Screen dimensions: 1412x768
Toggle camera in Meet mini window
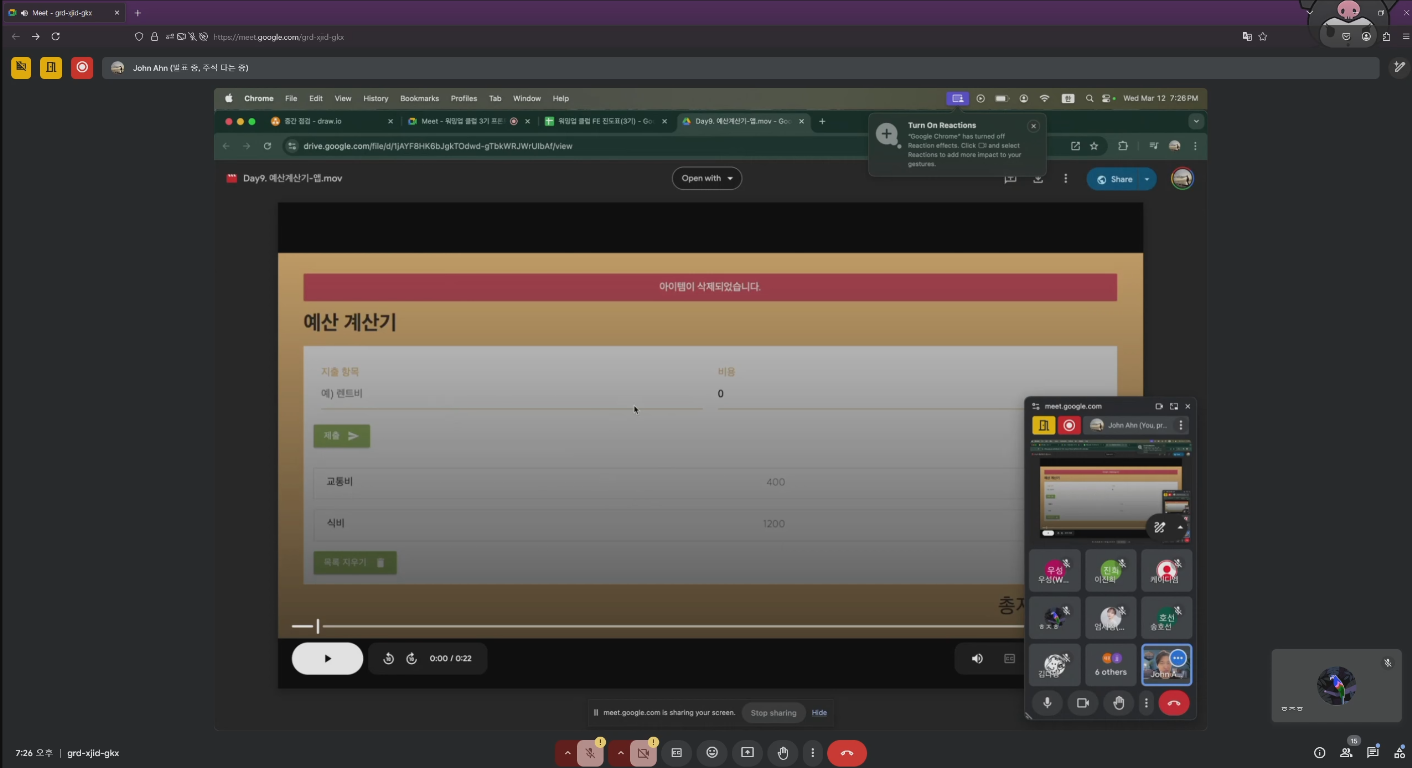(x=1082, y=703)
